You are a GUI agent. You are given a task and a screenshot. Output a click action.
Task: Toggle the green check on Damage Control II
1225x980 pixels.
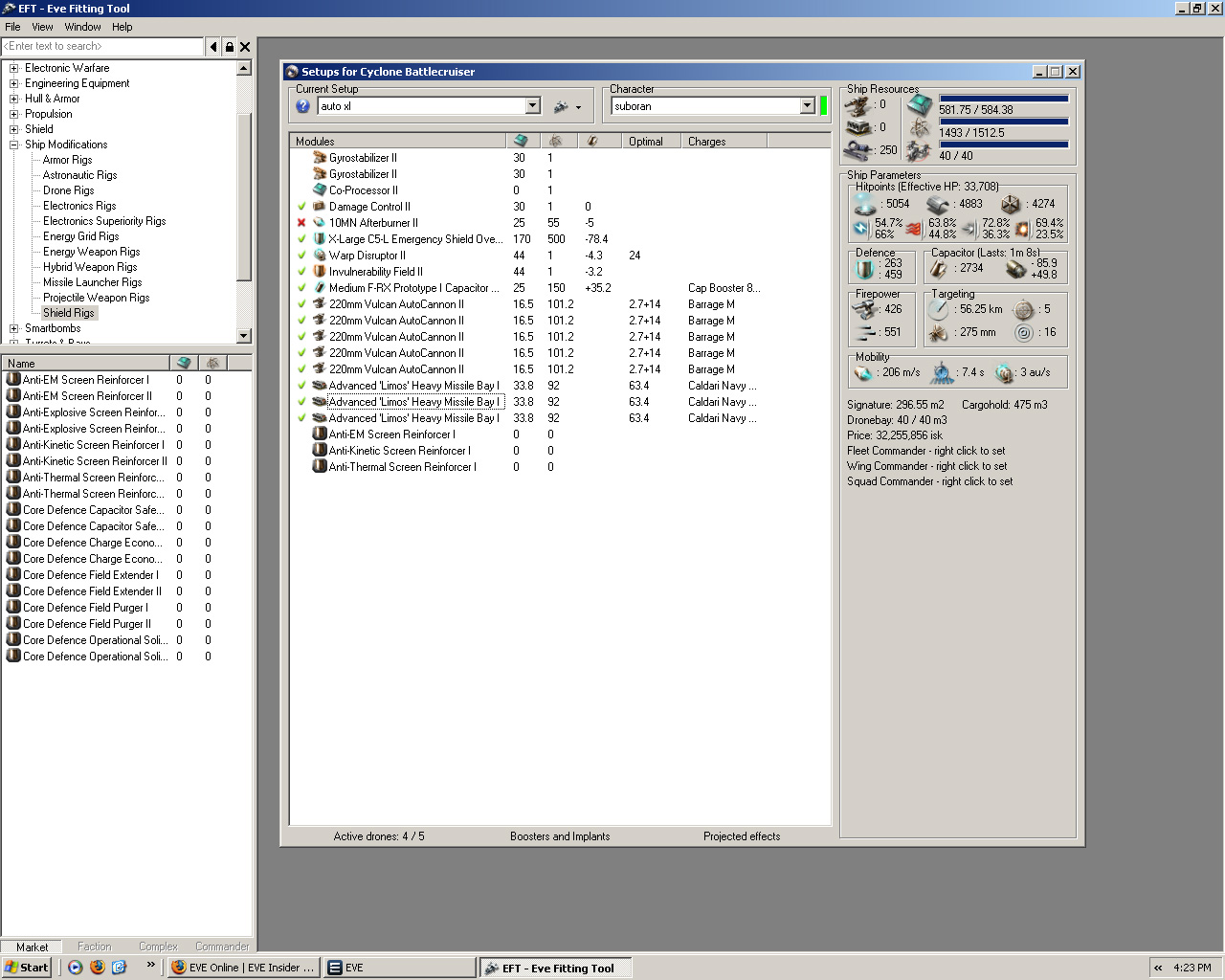coord(301,207)
